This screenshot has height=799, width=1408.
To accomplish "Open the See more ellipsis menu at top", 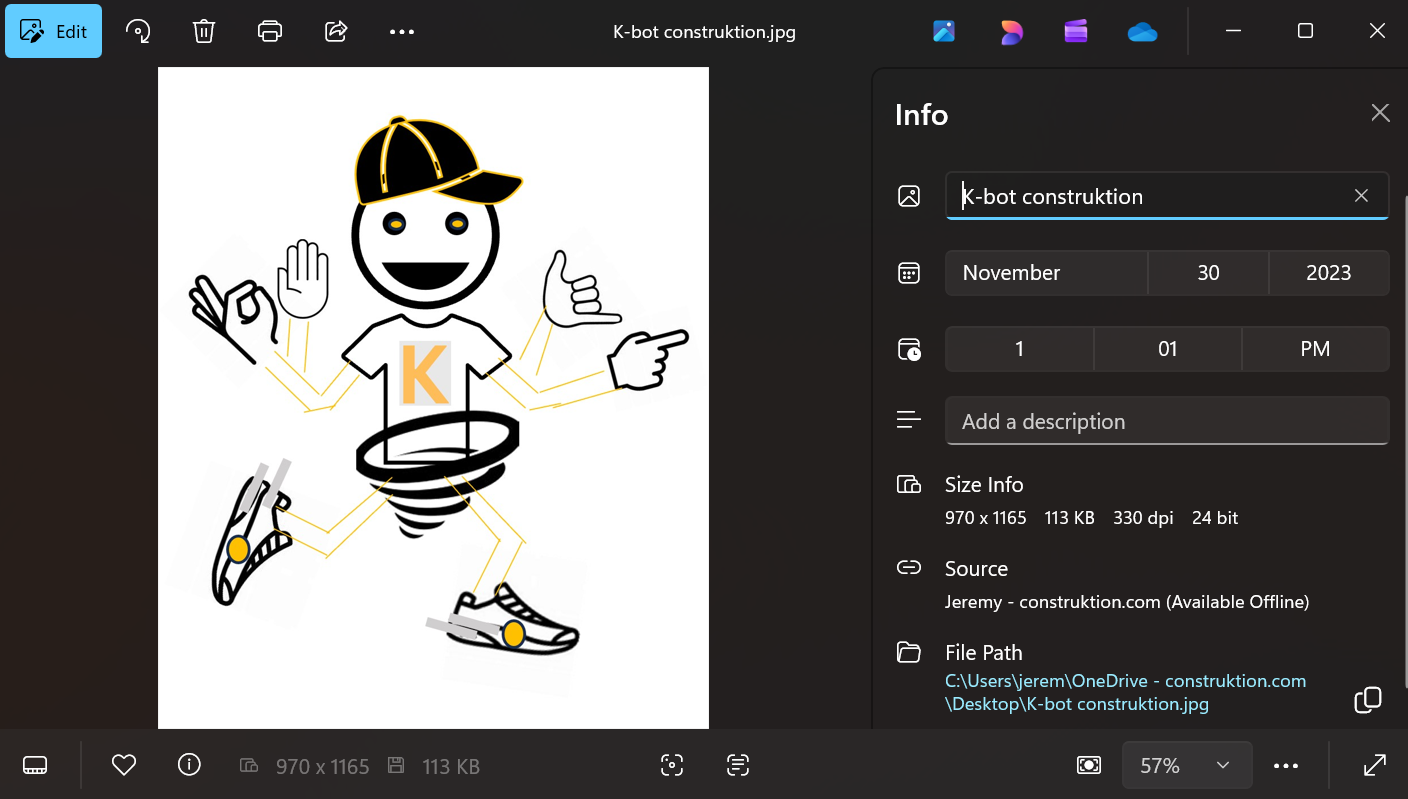I will click(x=402, y=31).
